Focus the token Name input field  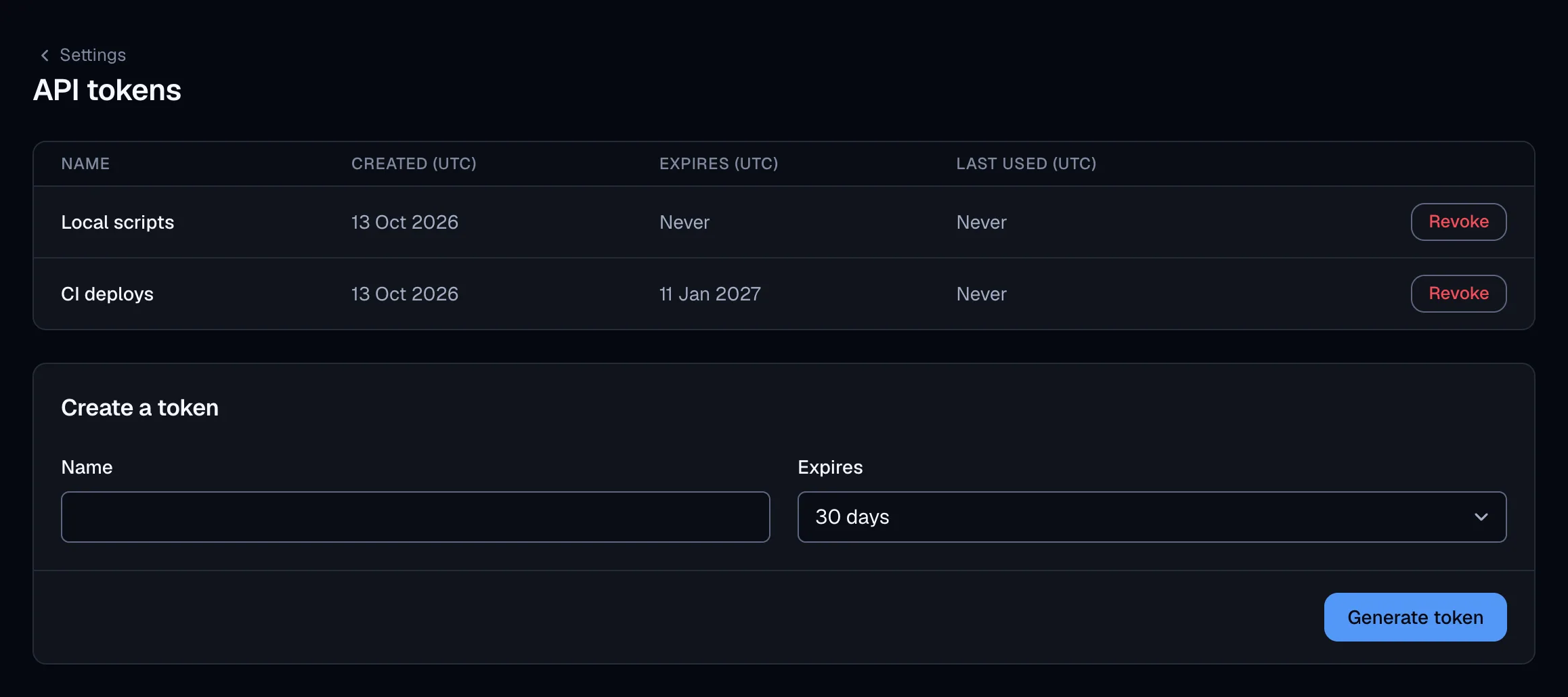(x=416, y=517)
